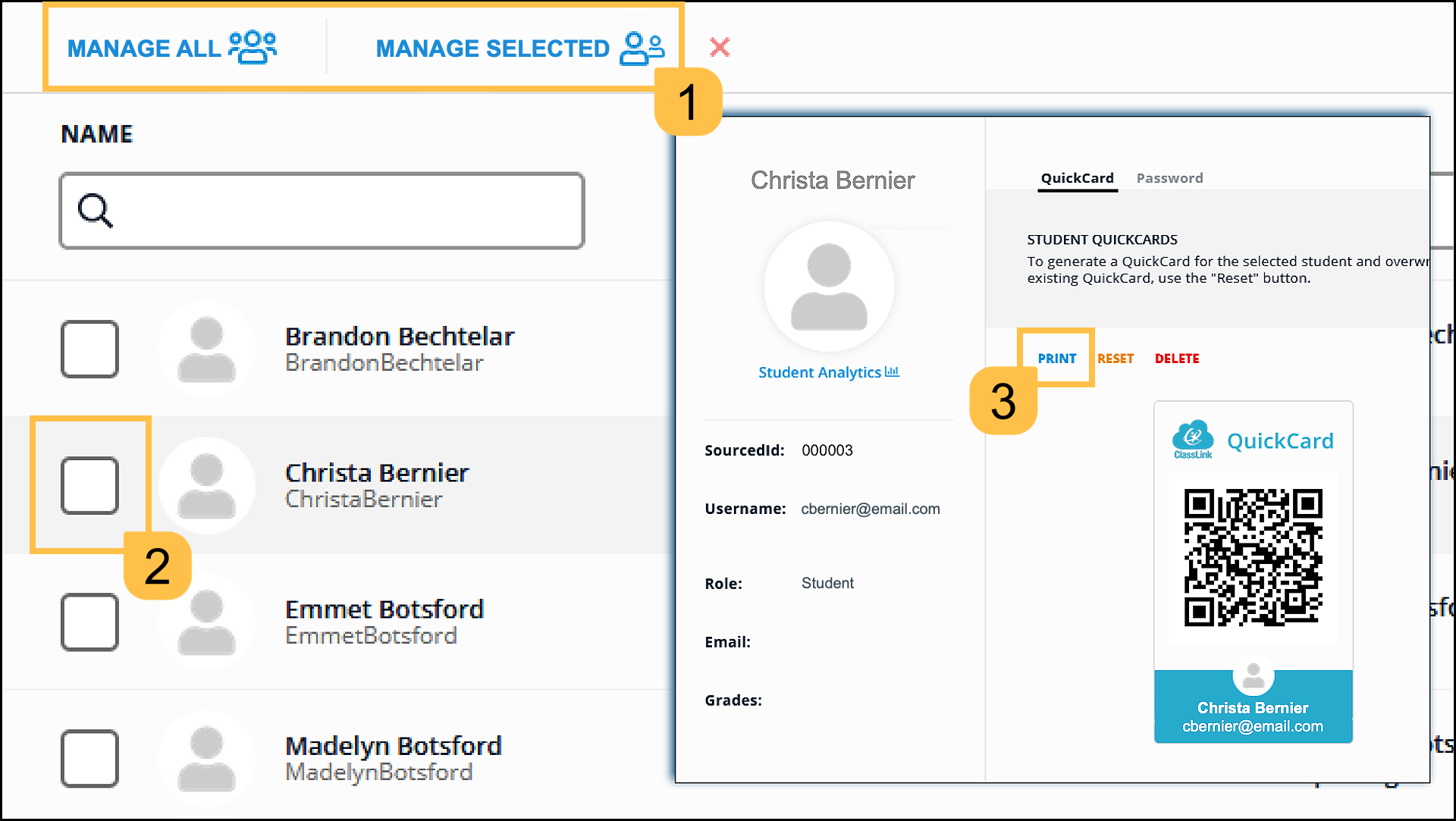
Task: Click the orange RESET button
Action: tap(1116, 359)
